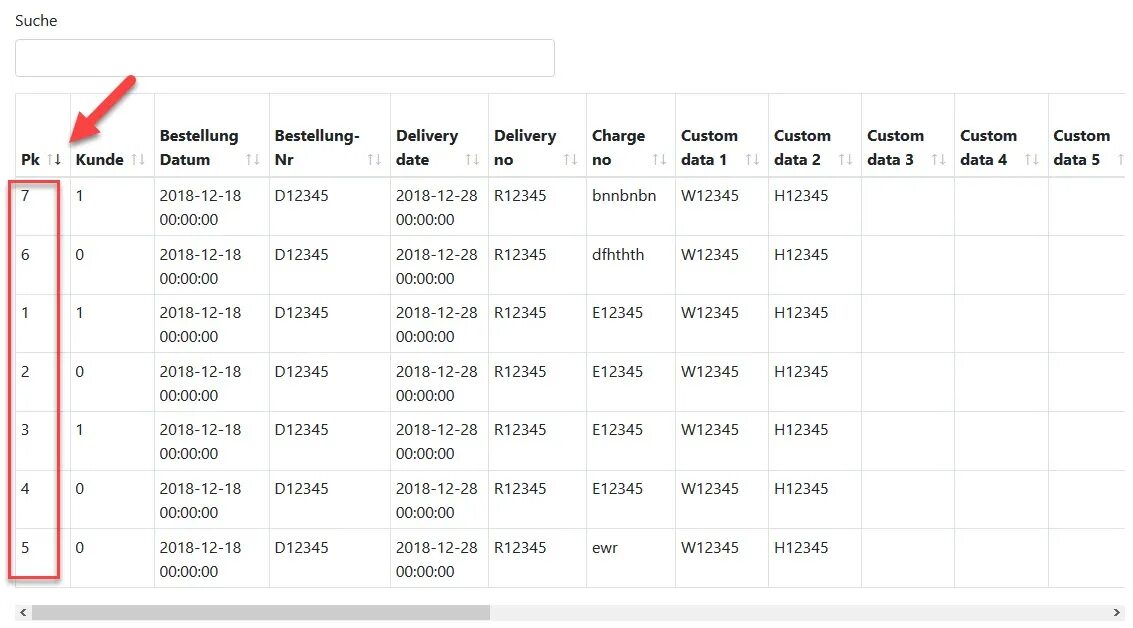Click Delivery no sort arrows icon
The image size is (1133, 628).
[570, 160]
